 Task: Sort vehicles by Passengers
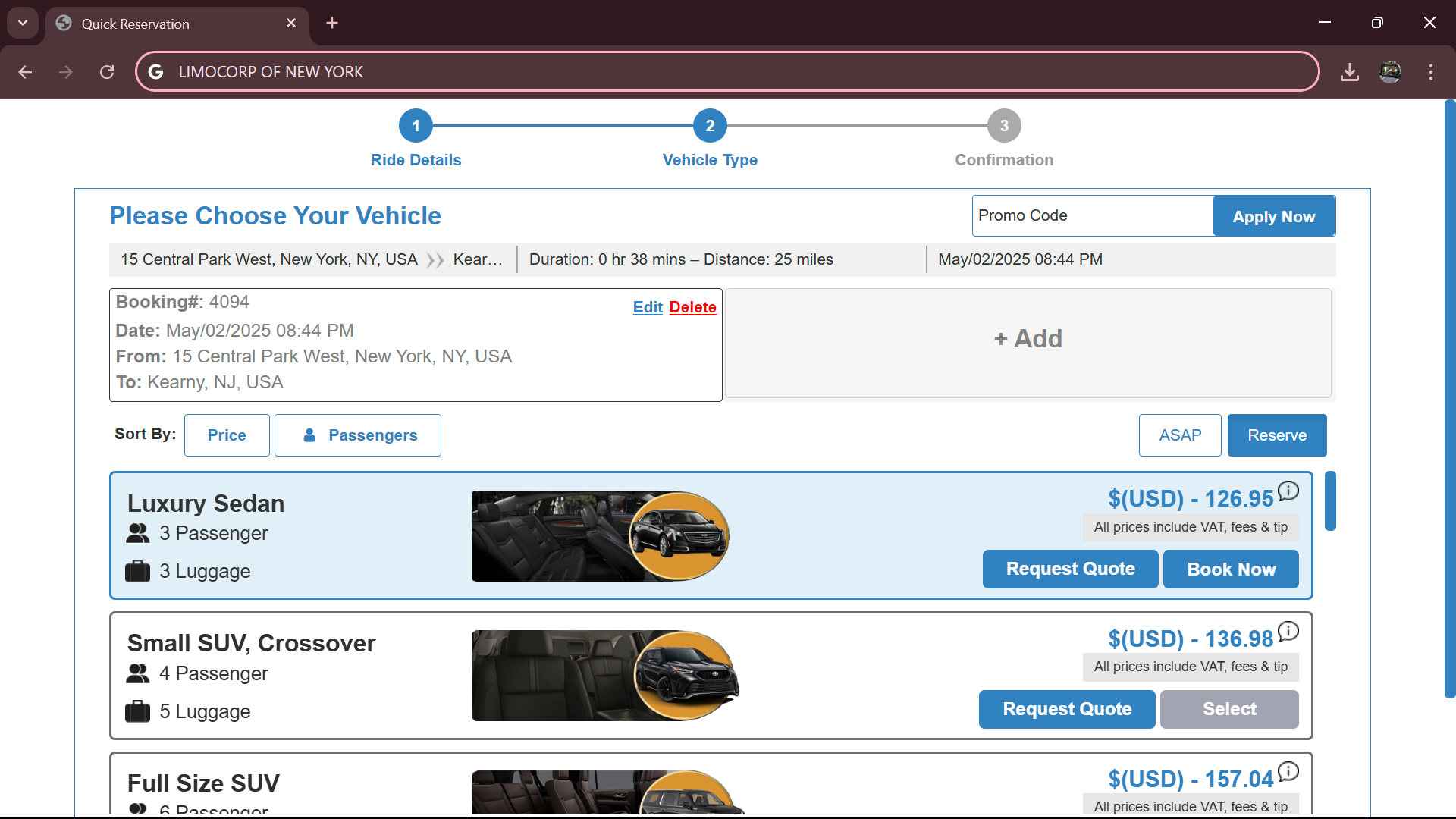point(357,435)
